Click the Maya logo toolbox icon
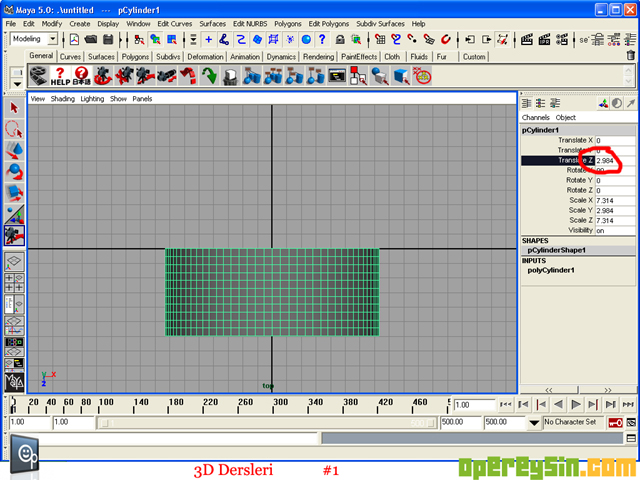This screenshot has width=640, height=480. (14, 382)
